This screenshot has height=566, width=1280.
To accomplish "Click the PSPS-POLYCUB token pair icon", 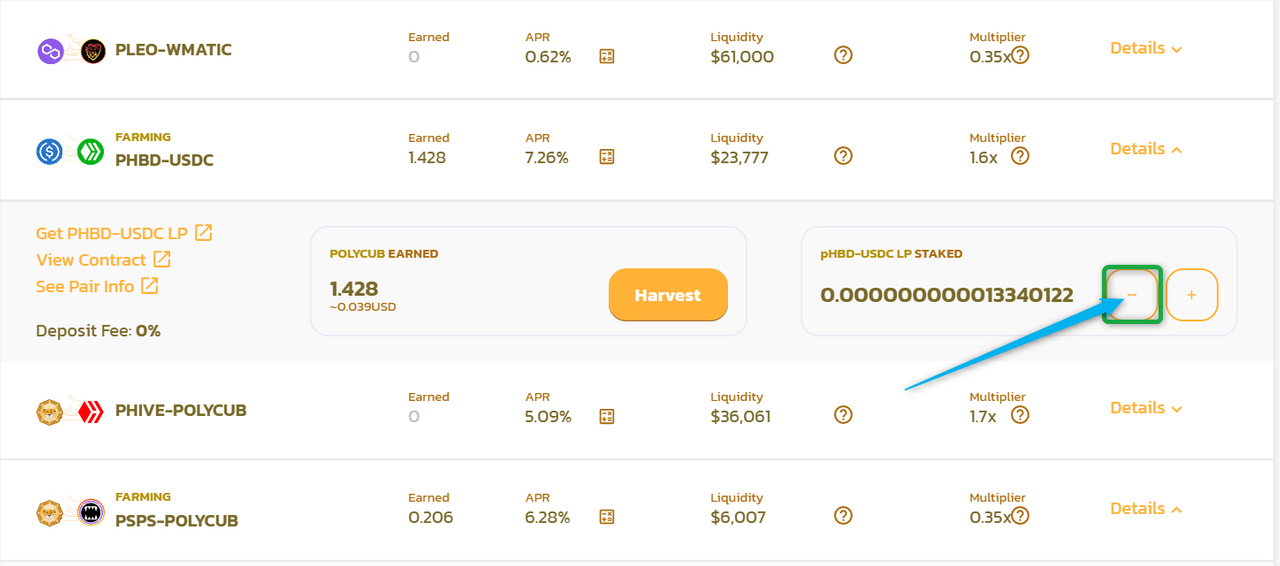I will (71, 512).
